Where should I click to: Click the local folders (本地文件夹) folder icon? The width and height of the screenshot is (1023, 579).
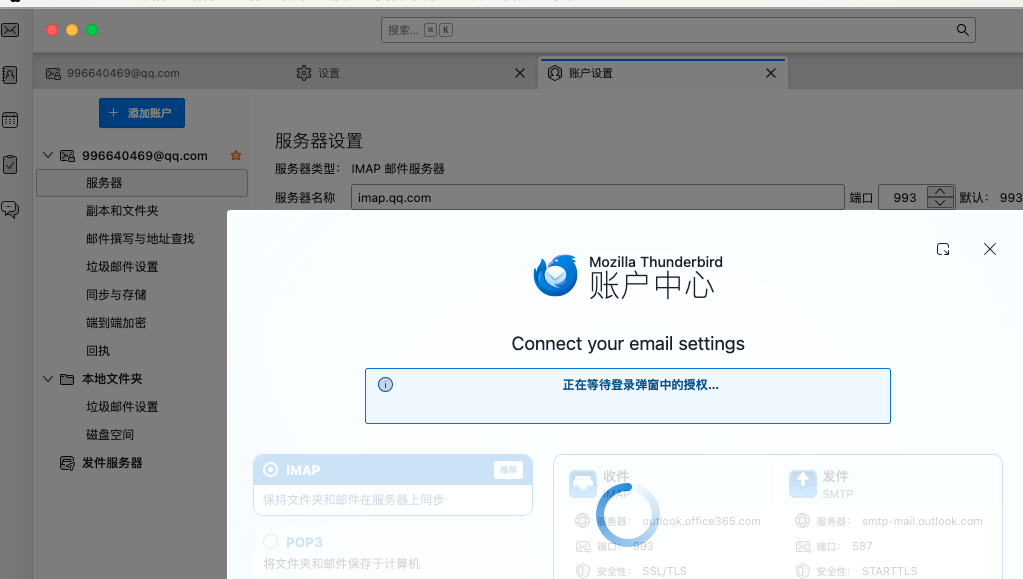[x=67, y=379]
